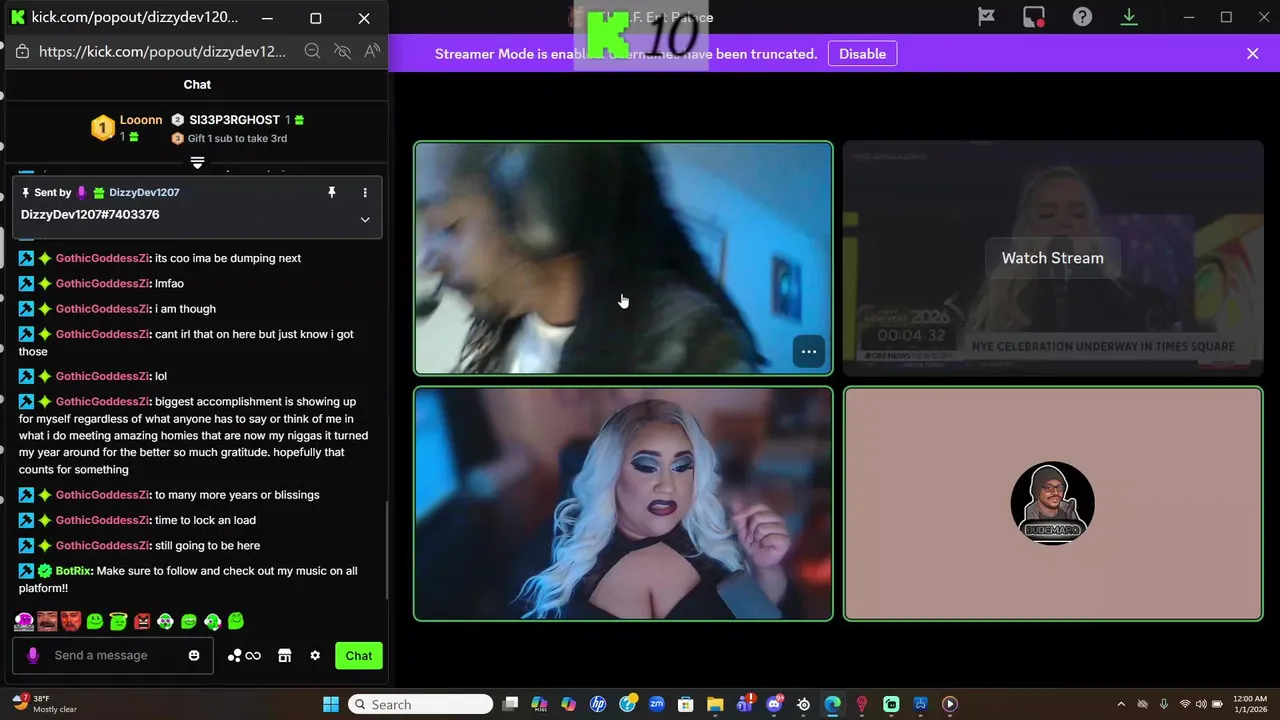The height and width of the screenshot is (720, 1280).
Task: Click the zoom out magnifier in address bar
Action: click(312, 51)
